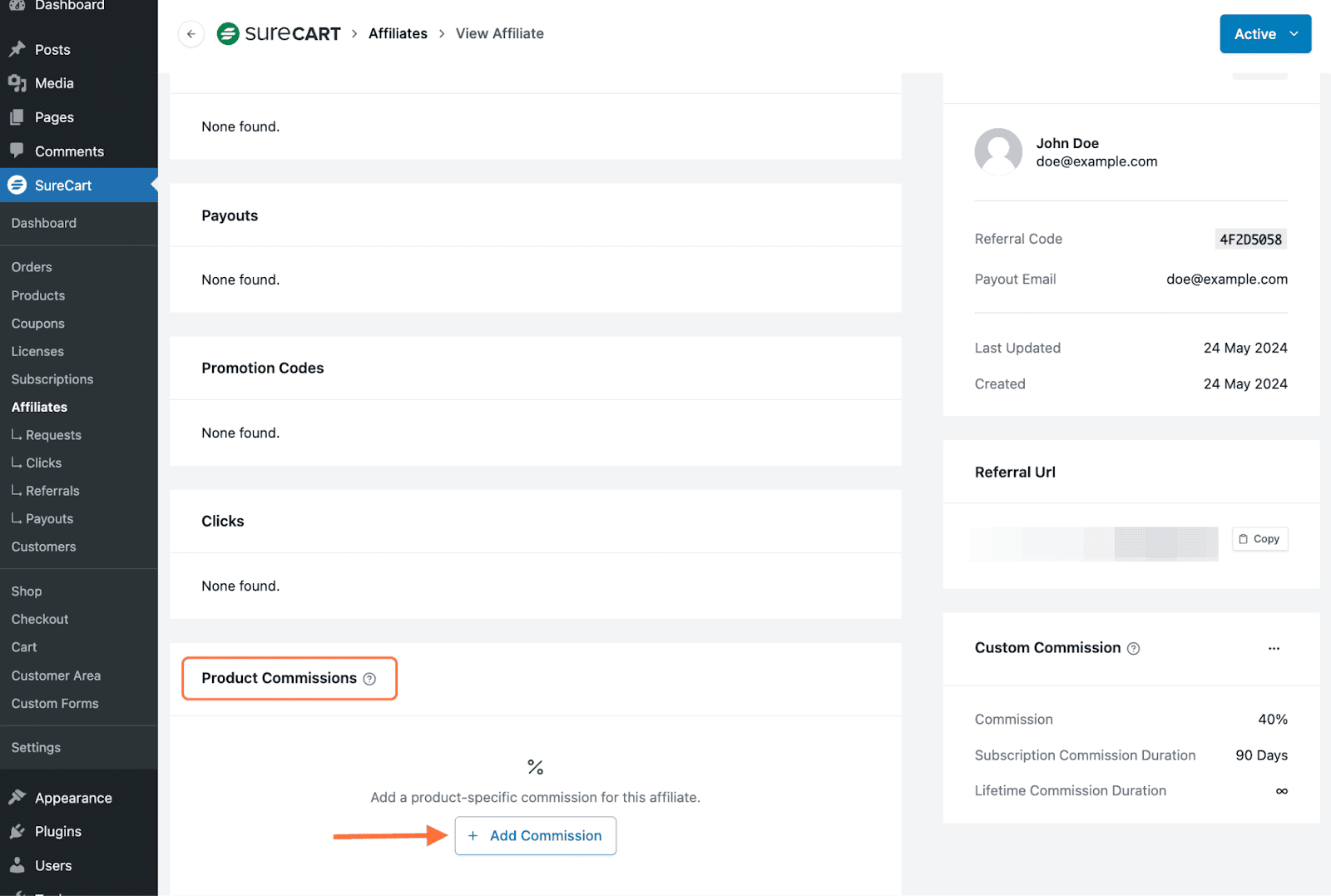Click the blurred referral URL field
This screenshot has width=1331, height=896.
point(1094,543)
